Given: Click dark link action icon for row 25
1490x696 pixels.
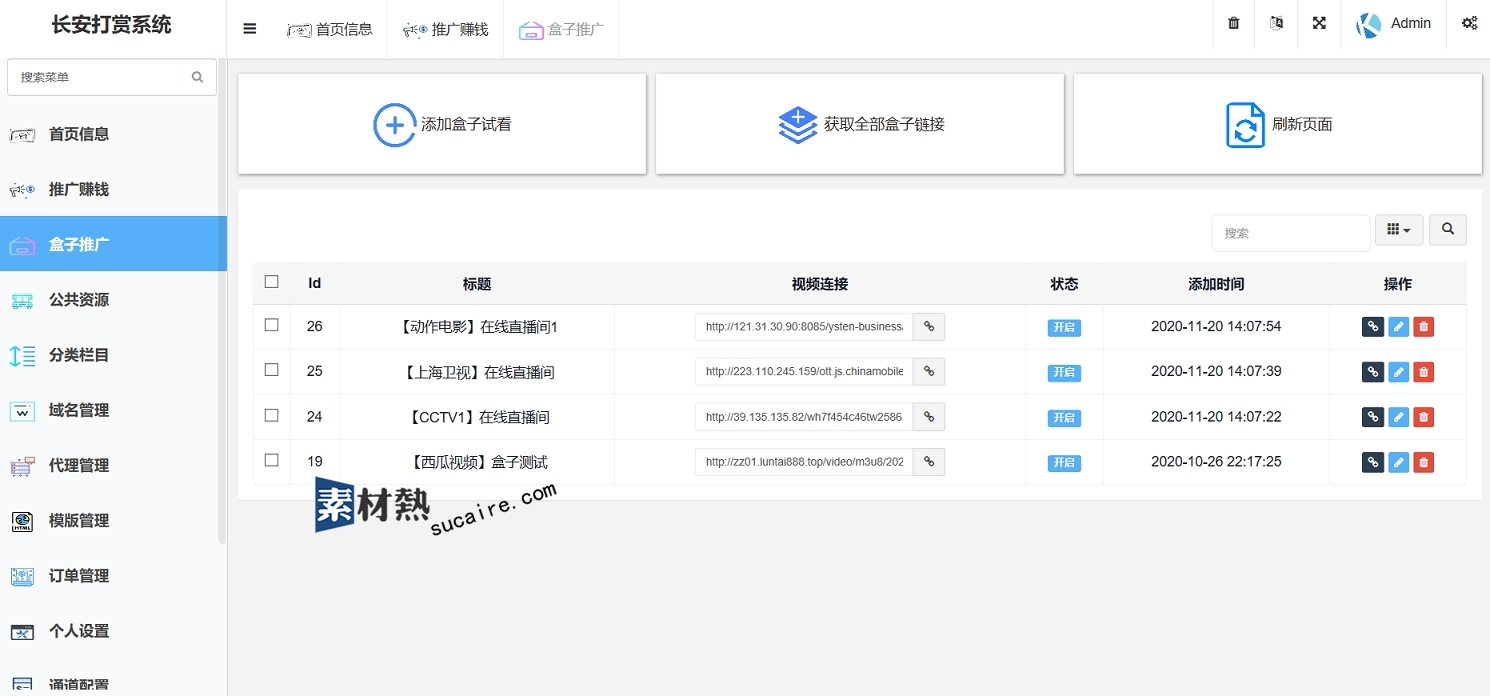Looking at the screenshot, I should [x=1373, y=372].
